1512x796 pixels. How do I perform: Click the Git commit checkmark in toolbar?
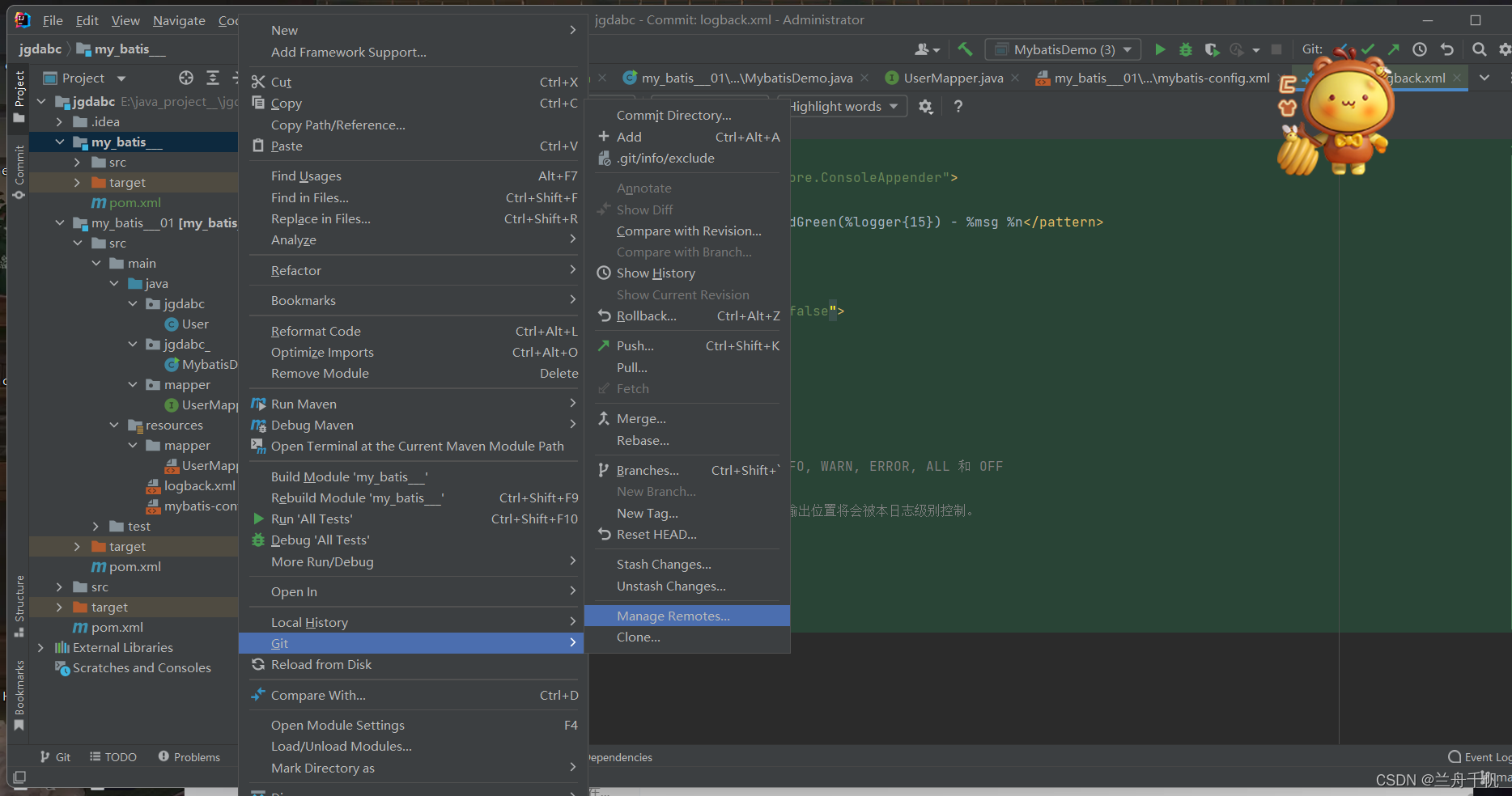(x=1368, y=49)
